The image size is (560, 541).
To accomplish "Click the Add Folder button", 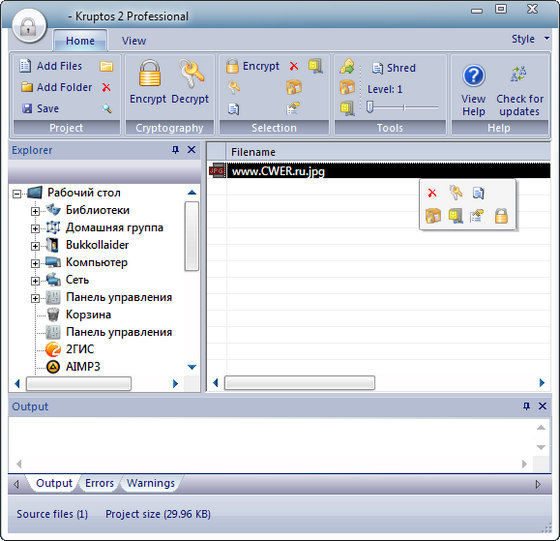I will [56, 87].
